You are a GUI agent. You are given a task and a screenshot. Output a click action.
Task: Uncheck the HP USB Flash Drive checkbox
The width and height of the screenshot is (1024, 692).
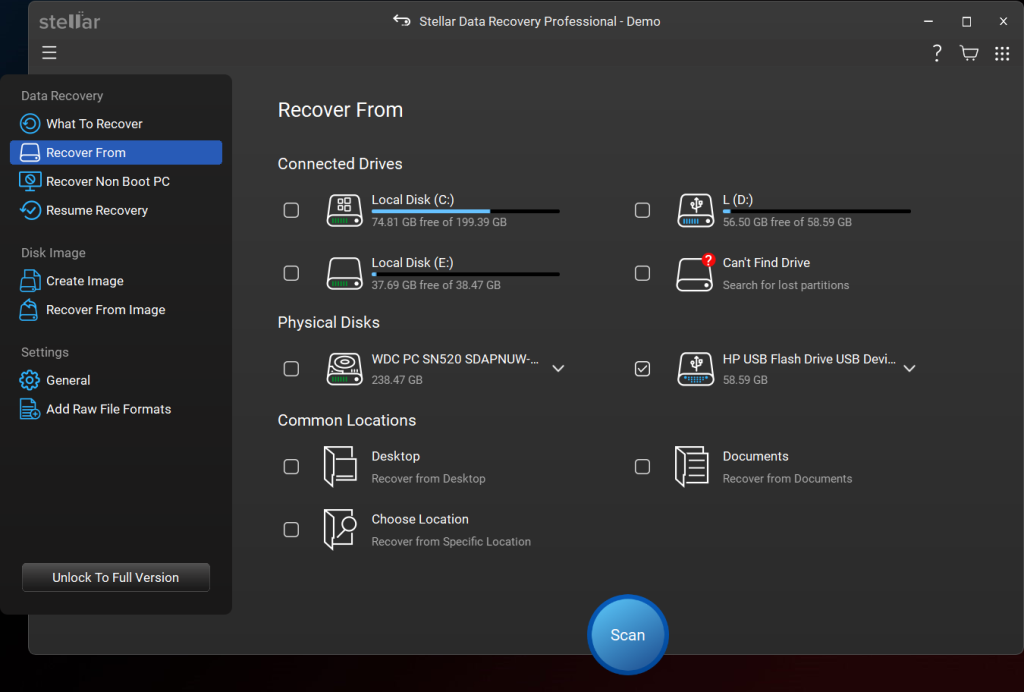[643, 369]
